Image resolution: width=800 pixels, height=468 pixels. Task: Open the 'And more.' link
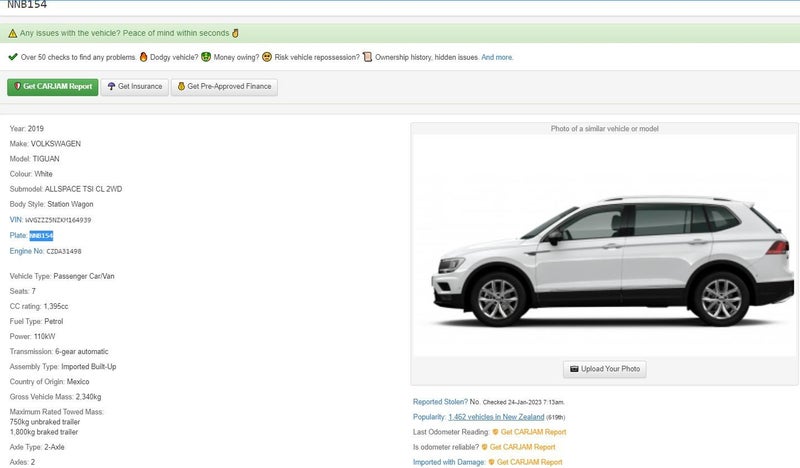click(497, 57)
